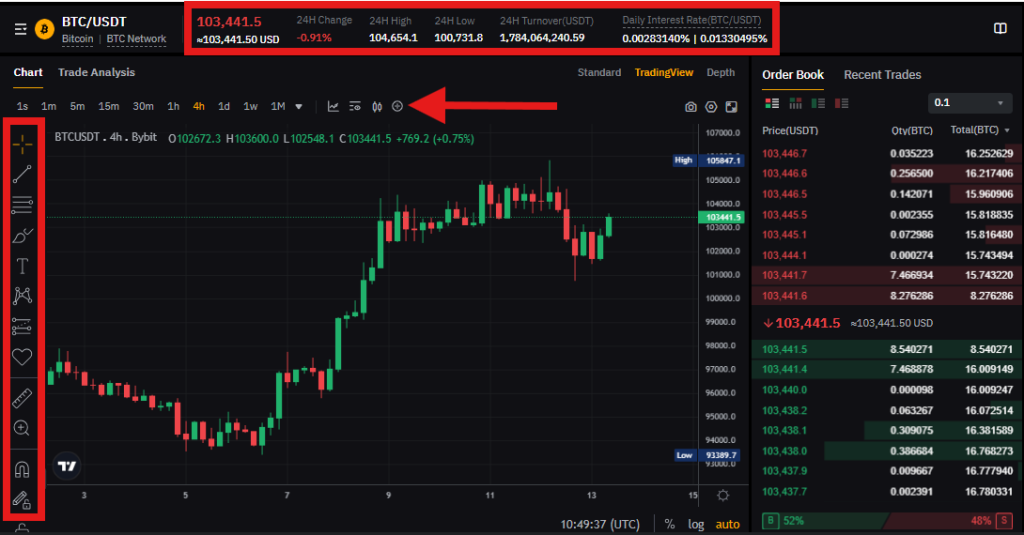Expand the Total(BTC) column dropdown
This screenshot has width=1024, height=535.
coord(1007,131)
